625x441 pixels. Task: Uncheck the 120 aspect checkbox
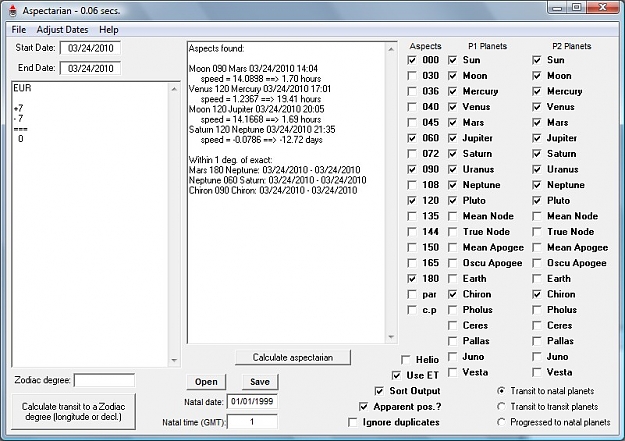point(412,201)
